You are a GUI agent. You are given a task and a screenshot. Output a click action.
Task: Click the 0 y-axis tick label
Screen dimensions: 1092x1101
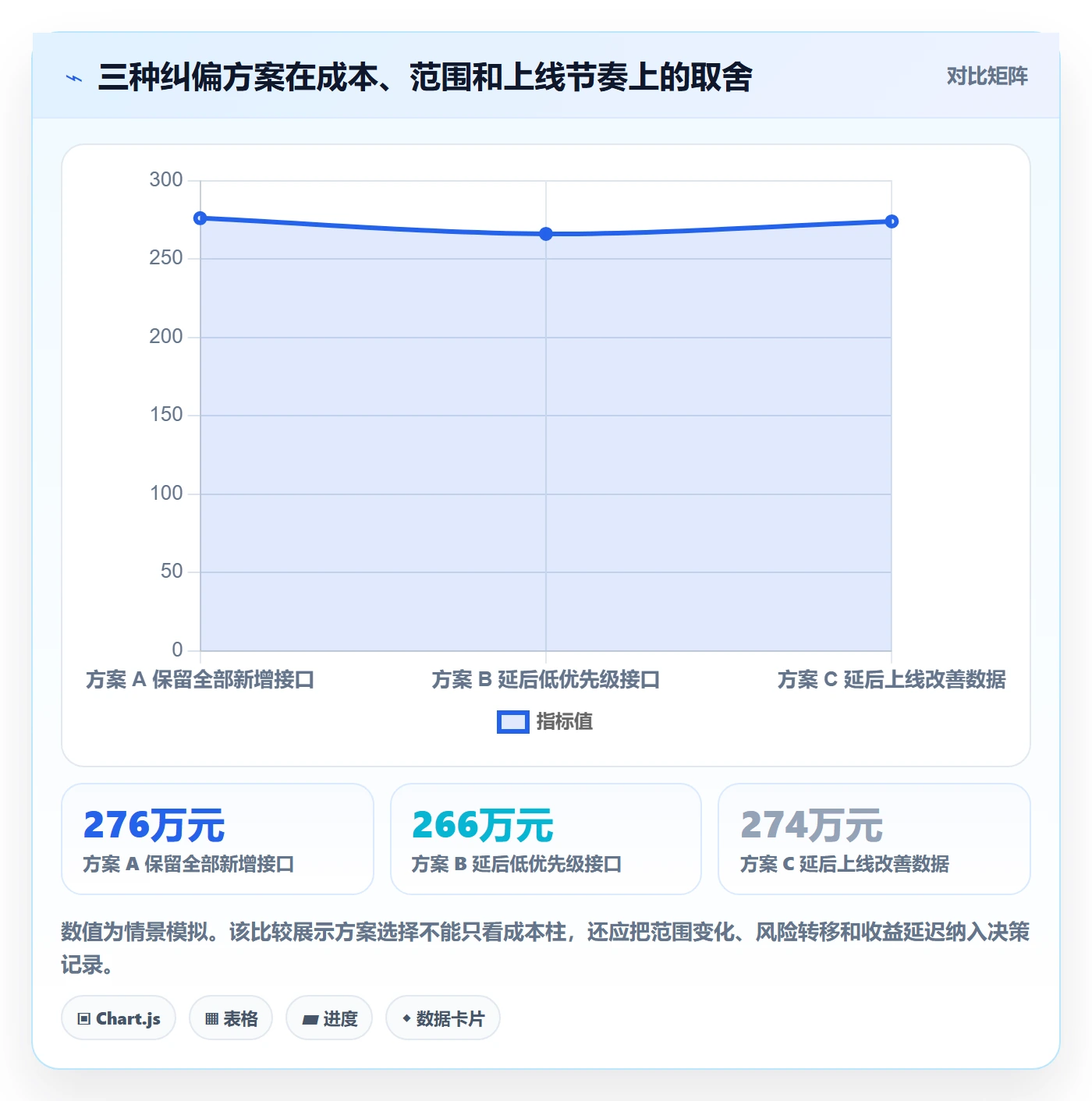177,650
